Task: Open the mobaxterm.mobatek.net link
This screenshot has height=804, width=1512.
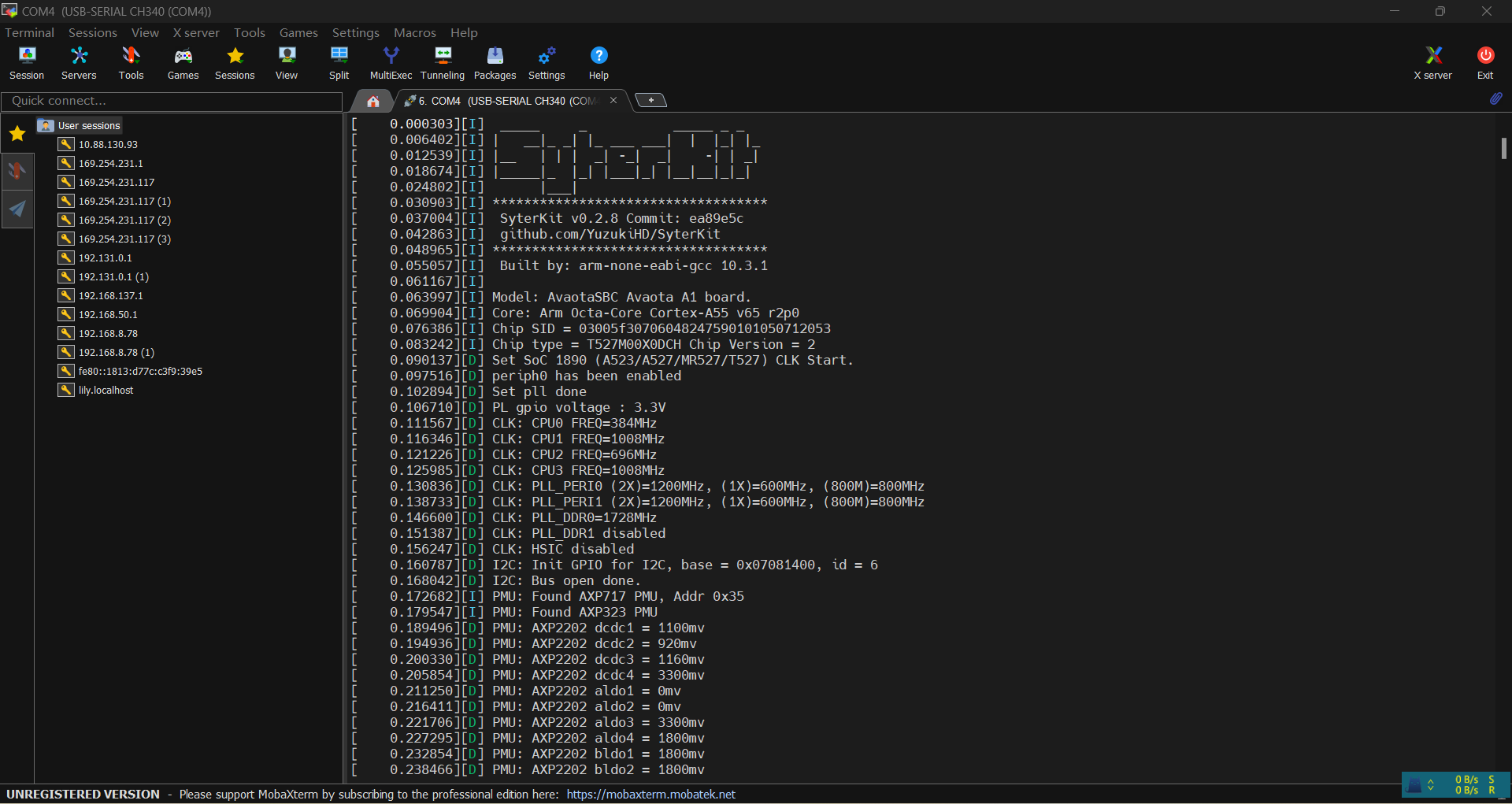Action: pos(650,794)
